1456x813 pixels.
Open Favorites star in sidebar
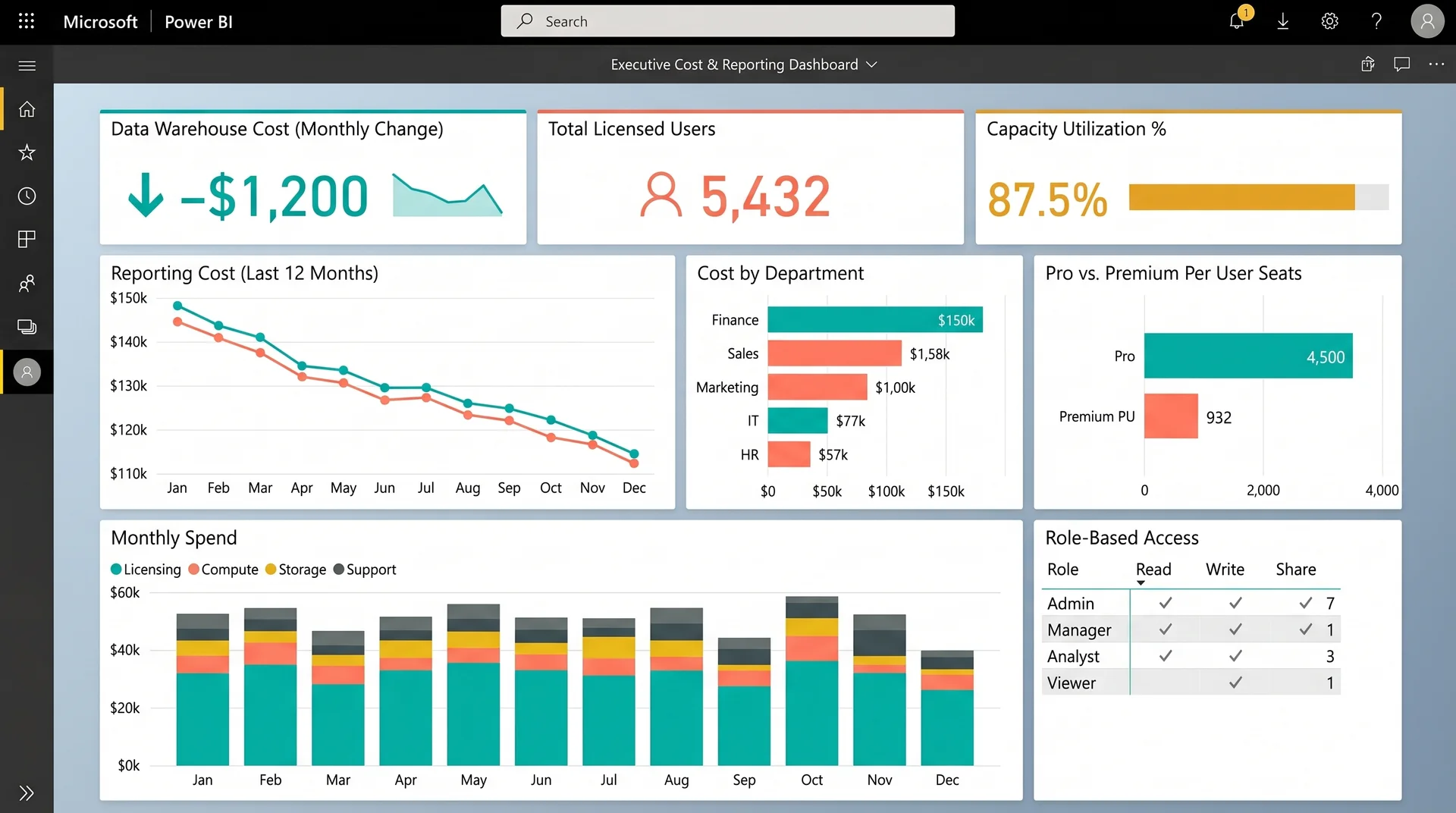click(27, 152)
